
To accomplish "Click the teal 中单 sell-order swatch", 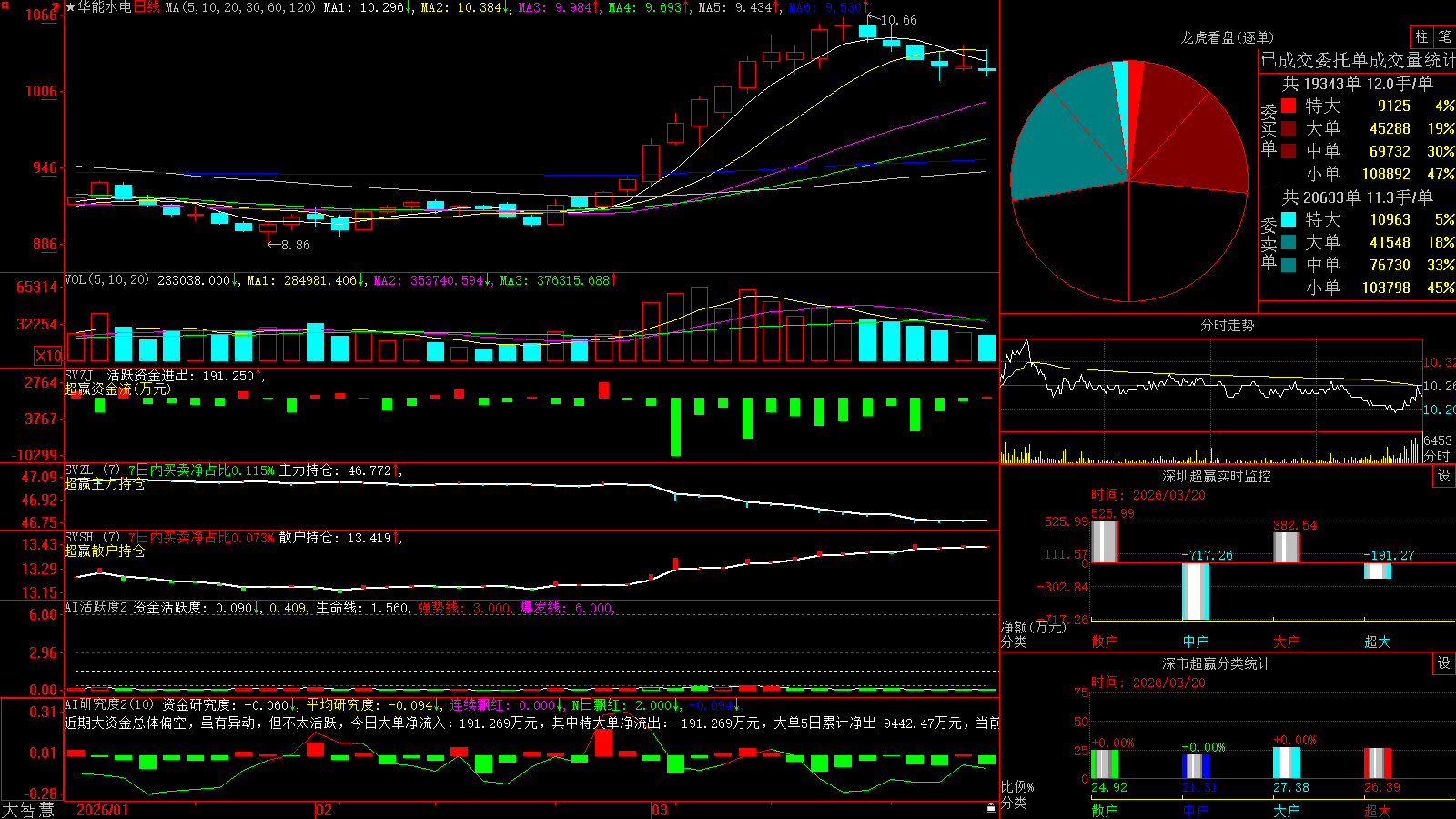I will pos(1289,265).
